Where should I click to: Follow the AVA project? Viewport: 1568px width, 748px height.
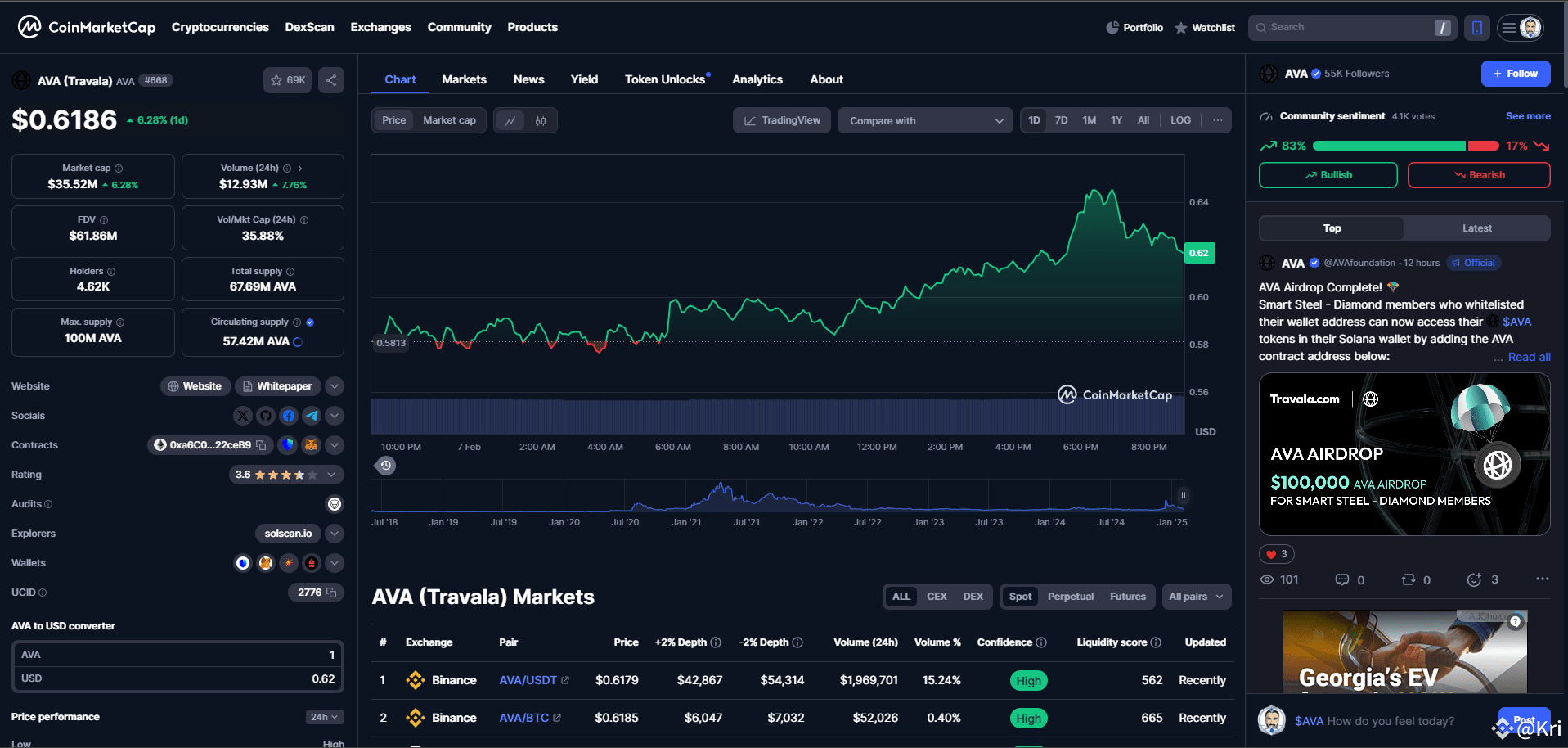[1515, 73]
